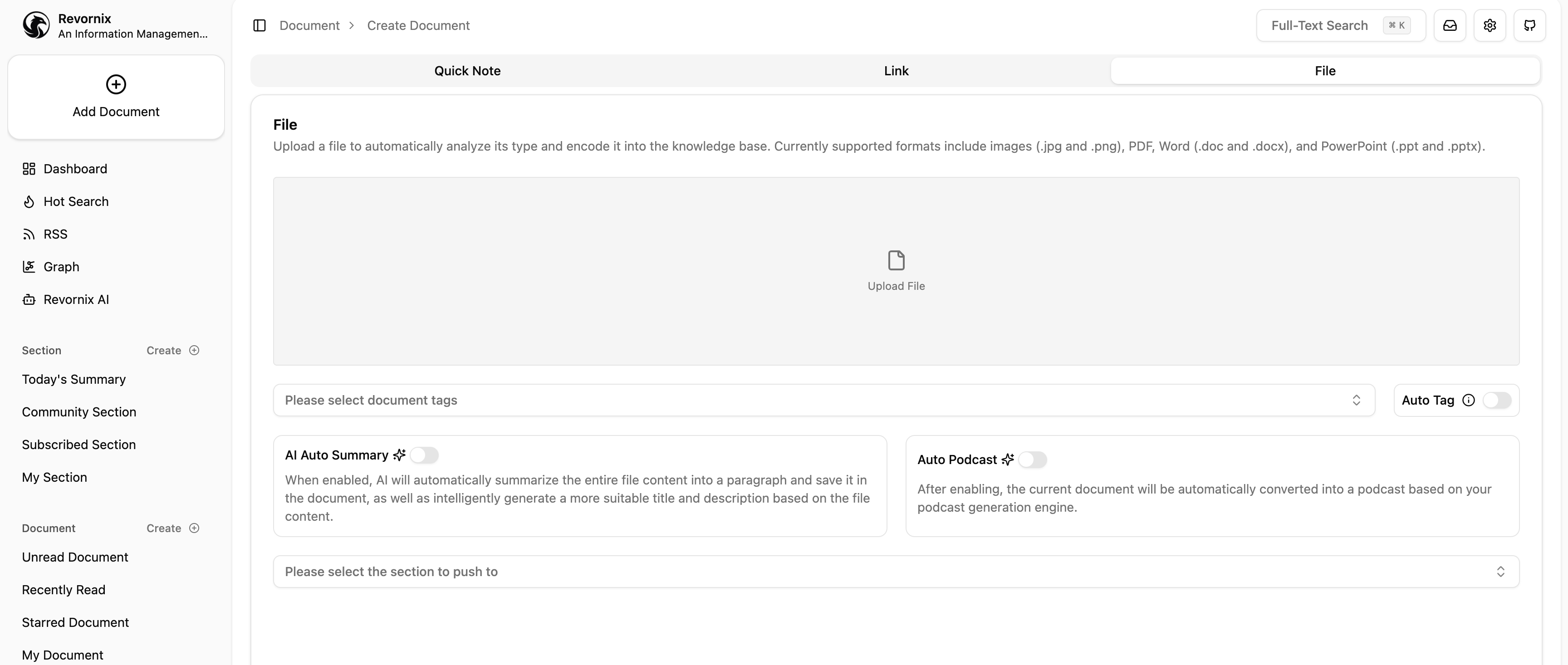Image resolution: width=1568 pixels, height=665 pixels.
Task: Switch to the Link tab
Action: (896, 71)
